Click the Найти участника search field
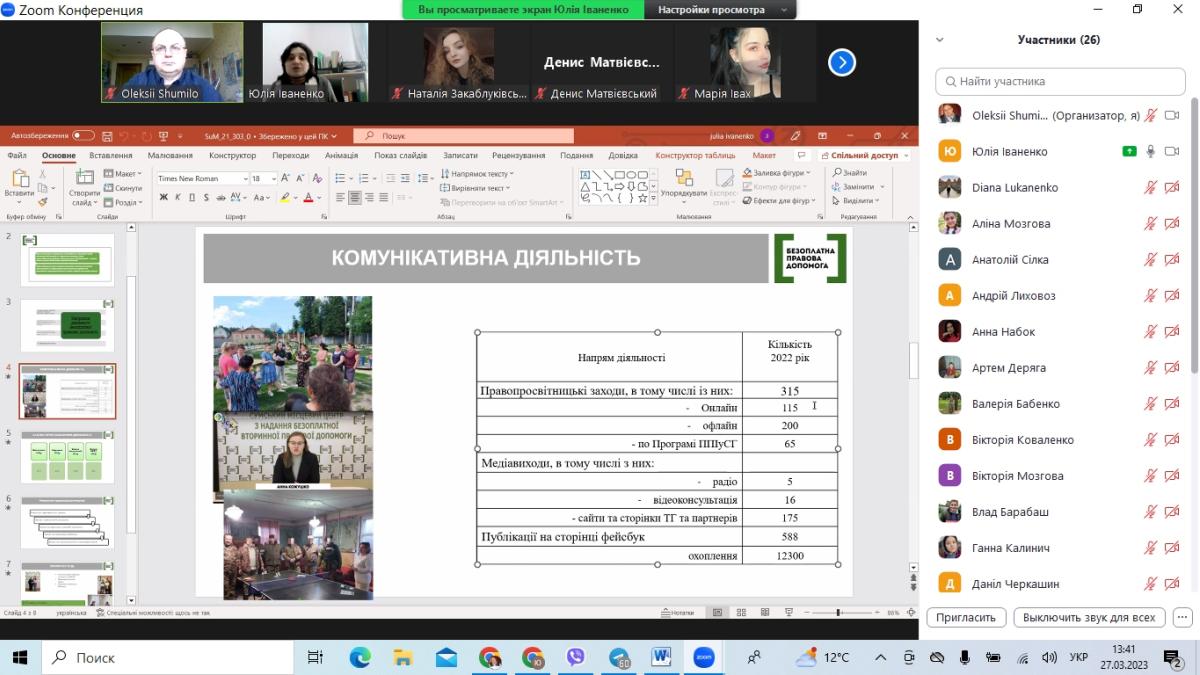 (1060, 81)
